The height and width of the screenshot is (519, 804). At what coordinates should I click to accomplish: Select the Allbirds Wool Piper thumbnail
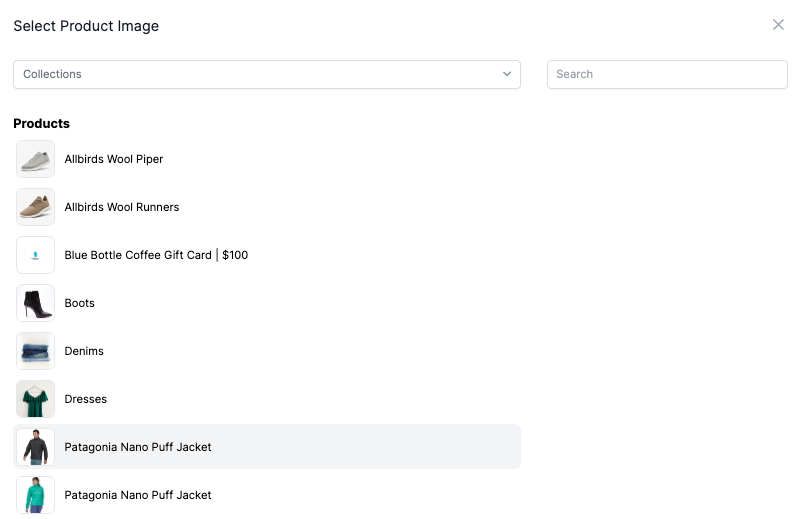(x=35, y=159)
